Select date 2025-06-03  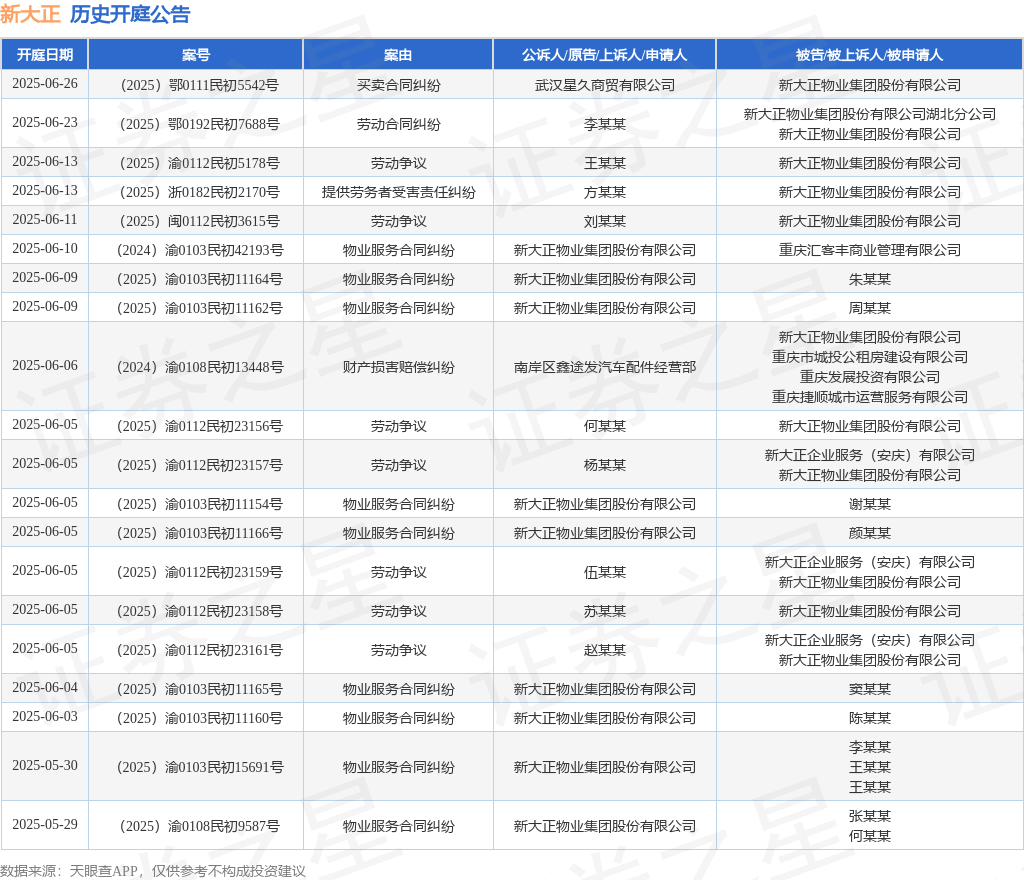click(45, 717)
